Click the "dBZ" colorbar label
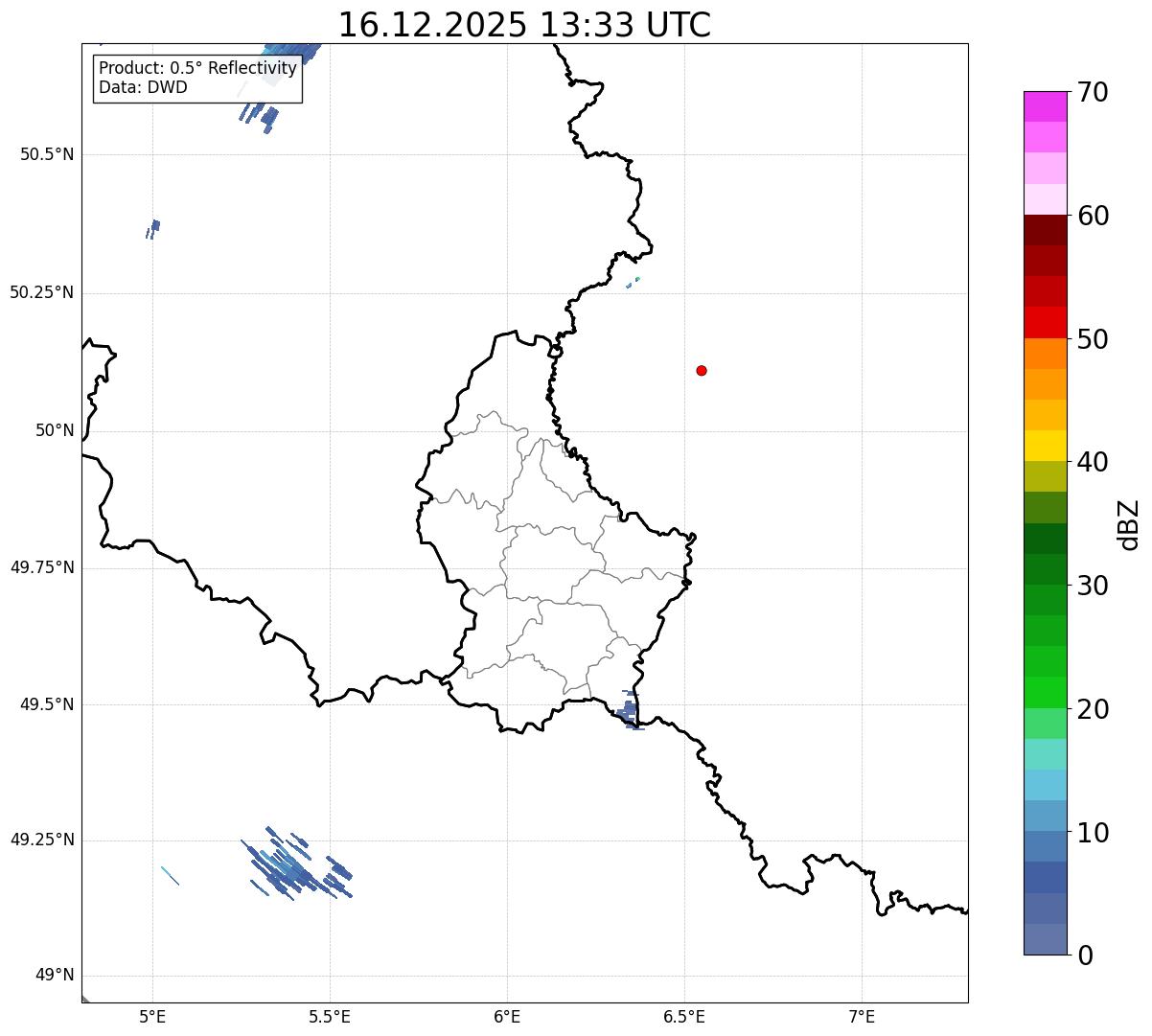This screenshot has height=1036, width=1152. point(1129,523)
